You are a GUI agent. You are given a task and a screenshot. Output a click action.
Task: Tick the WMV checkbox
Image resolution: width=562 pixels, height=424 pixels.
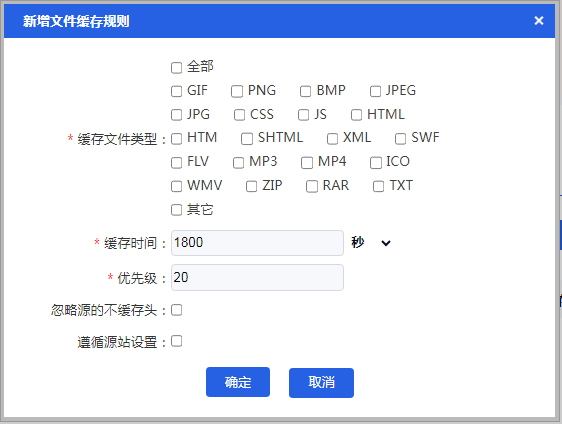(176, 186)
